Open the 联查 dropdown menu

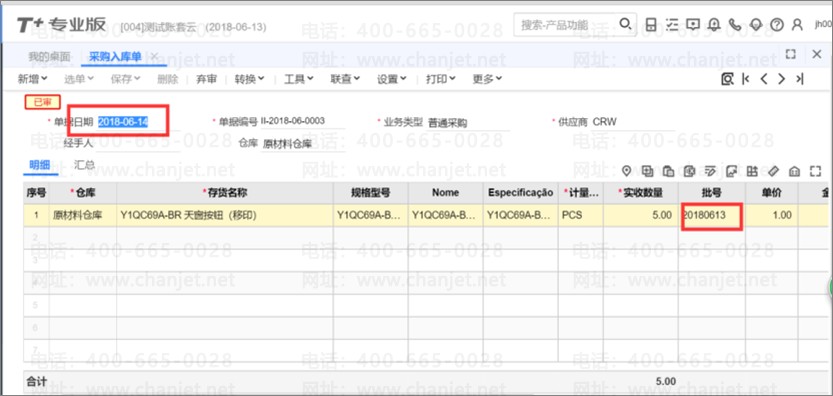(x=345, y=79)
